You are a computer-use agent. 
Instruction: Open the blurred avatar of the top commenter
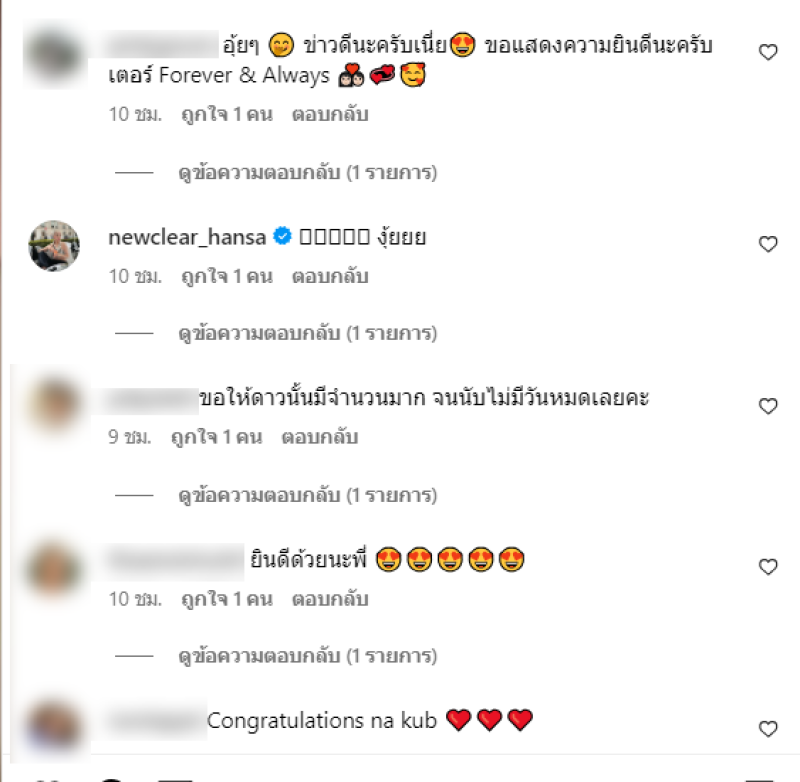(x=54, y=55)
